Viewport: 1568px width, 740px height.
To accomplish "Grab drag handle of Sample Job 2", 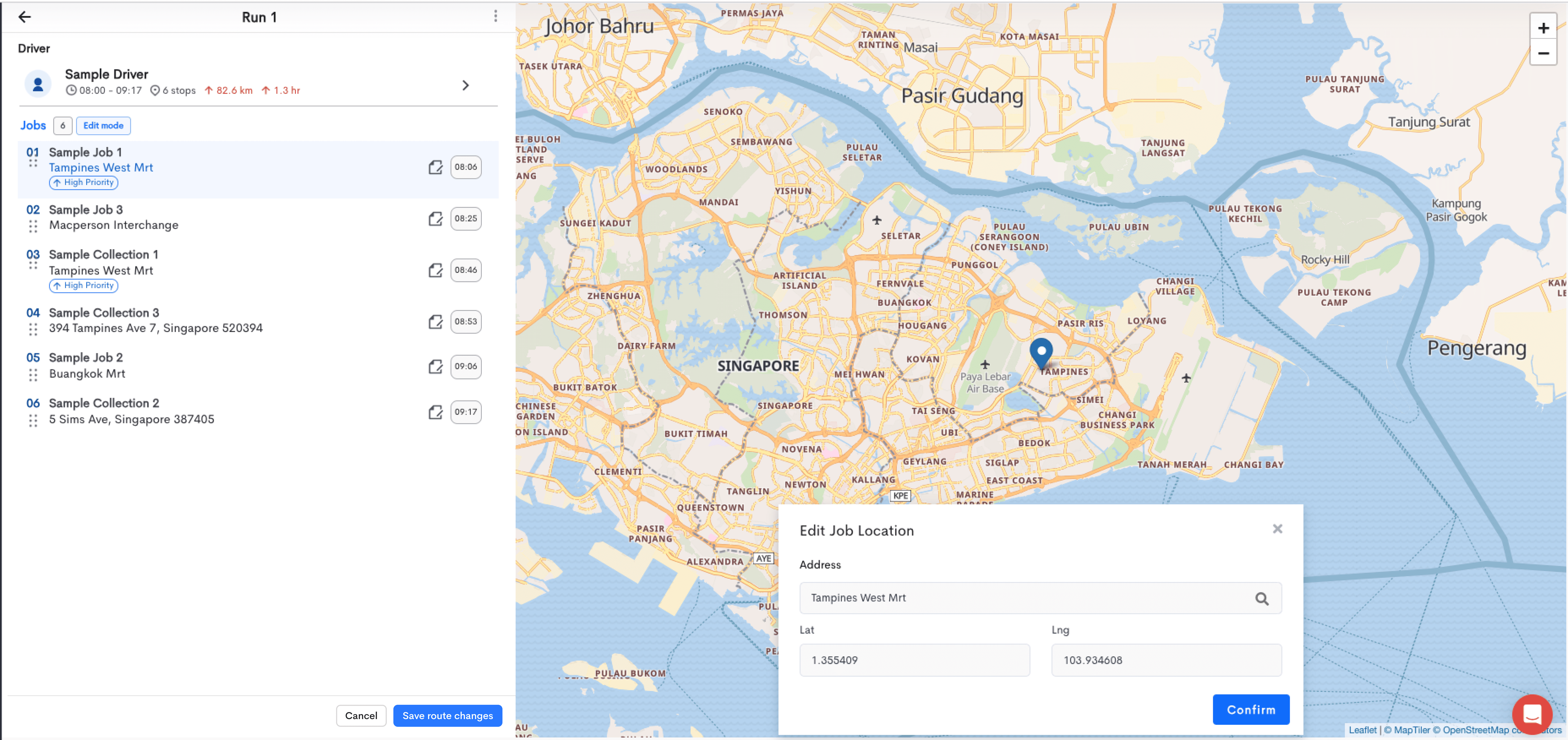I will [33, 375].
